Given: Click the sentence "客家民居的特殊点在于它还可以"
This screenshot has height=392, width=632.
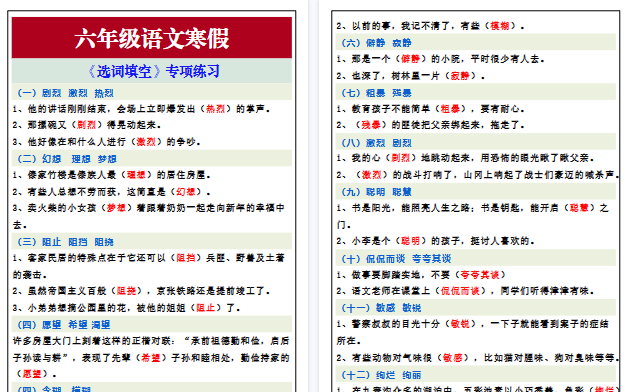Looking at the screenshot, I should point(97,258).
